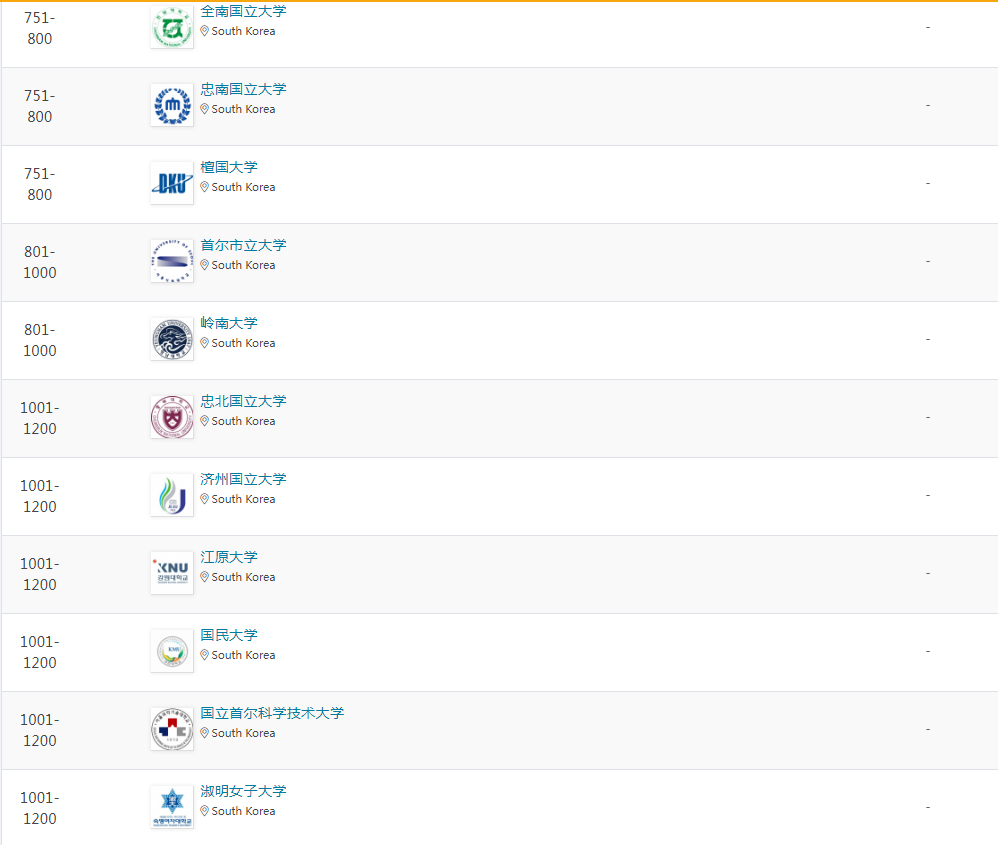
Task: Select the 751-800 rank for 忠南国立大学
Action: pyautogui.click(x=39, y=105)
